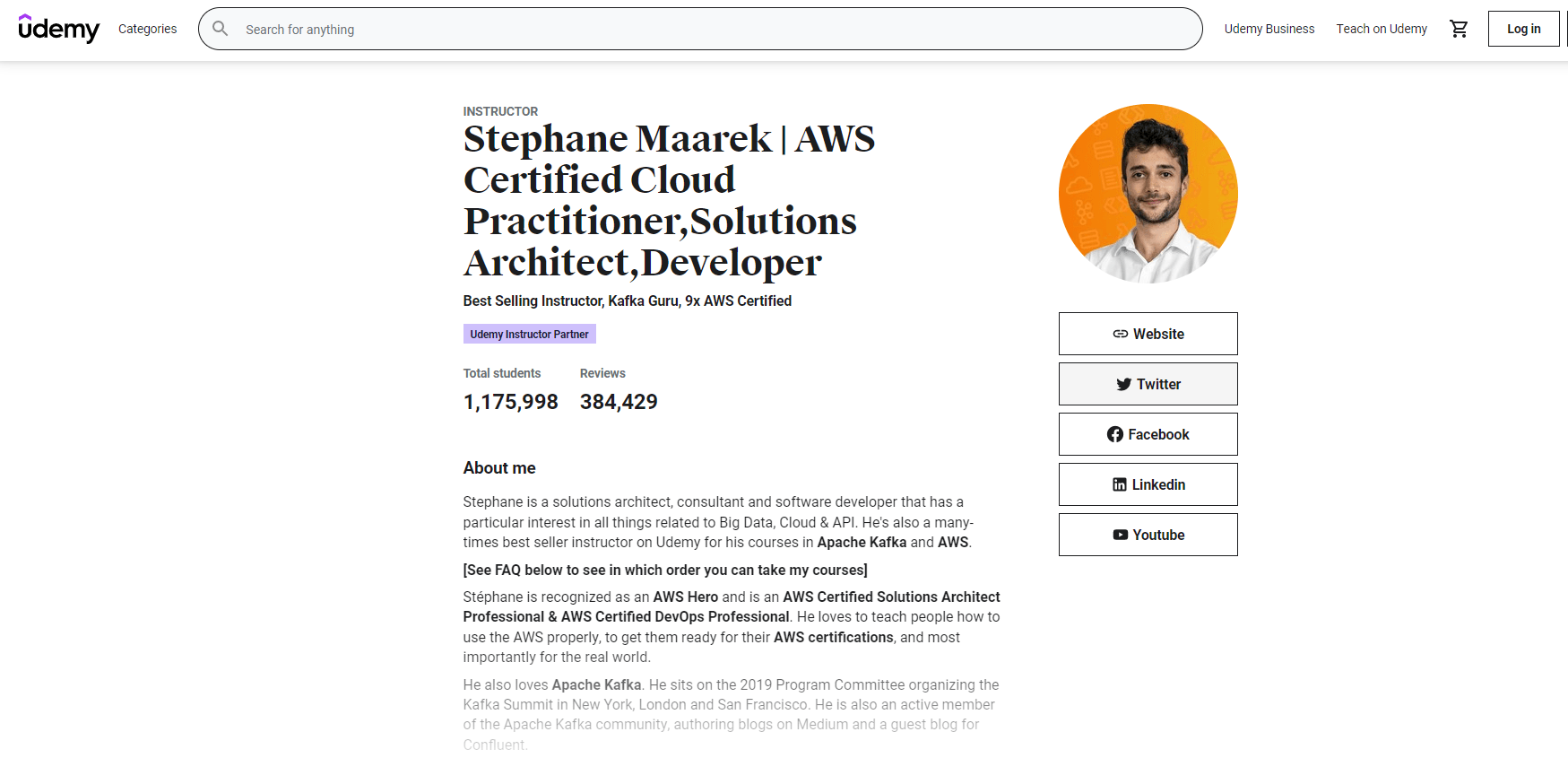Click the YouTube play icon
1568x758 pixels.
point(1120,535)
